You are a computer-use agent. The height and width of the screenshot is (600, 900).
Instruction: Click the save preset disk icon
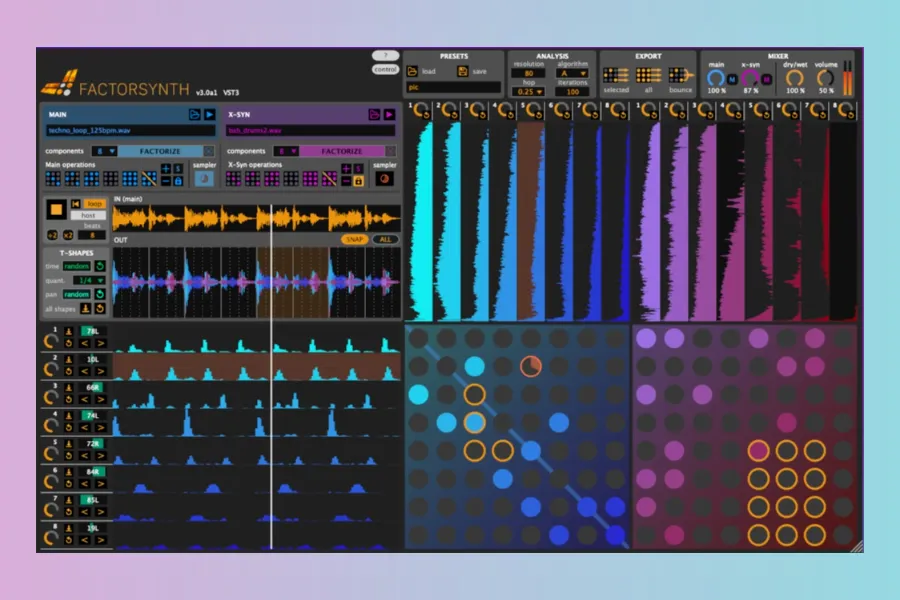pyautogui.click(x=463, y=71)
